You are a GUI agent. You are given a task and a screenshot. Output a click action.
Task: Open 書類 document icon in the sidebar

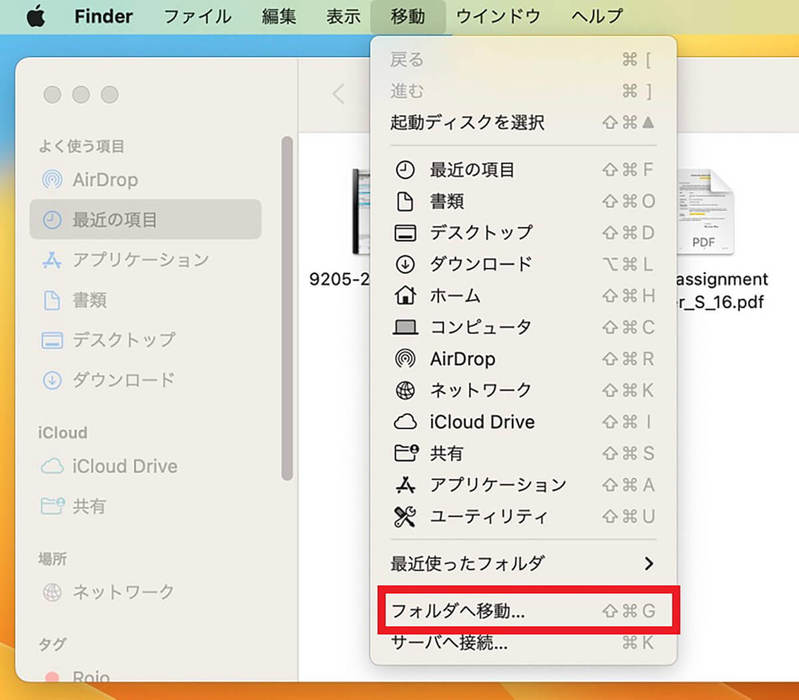[52, 300]
